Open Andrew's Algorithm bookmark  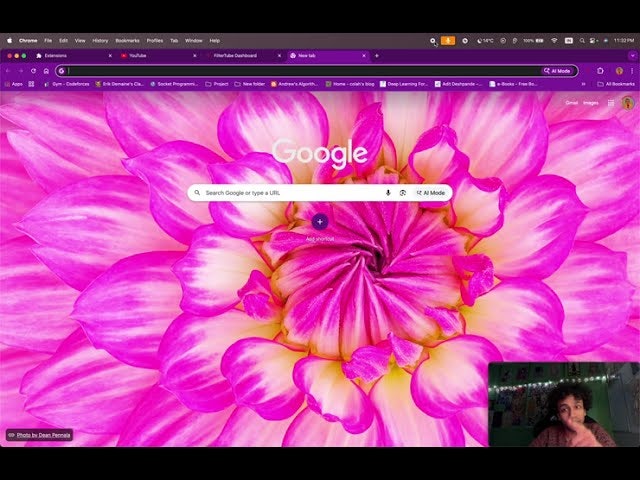[294, 84]
